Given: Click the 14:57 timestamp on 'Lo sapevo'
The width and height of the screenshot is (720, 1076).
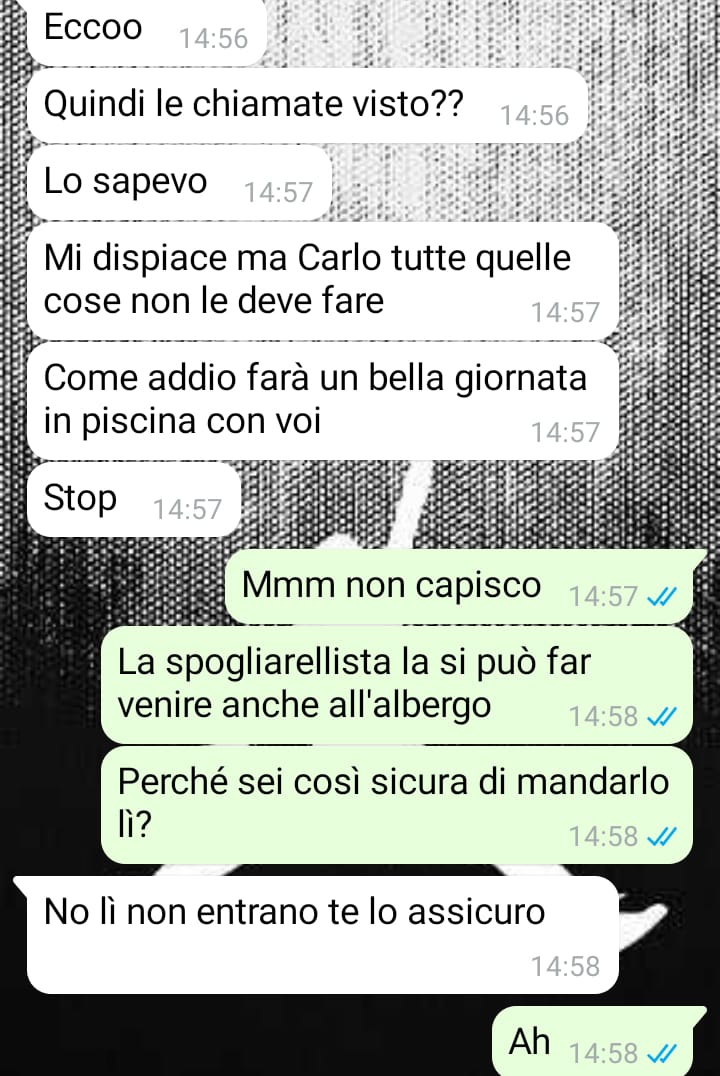Looking at the screenshot, I should point(278,192).
